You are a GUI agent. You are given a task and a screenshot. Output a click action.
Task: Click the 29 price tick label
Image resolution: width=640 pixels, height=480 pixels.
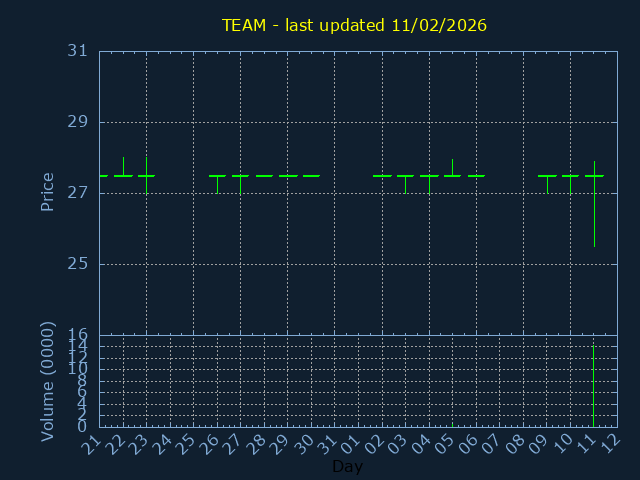pyautogui.click(x=78, y=122)
